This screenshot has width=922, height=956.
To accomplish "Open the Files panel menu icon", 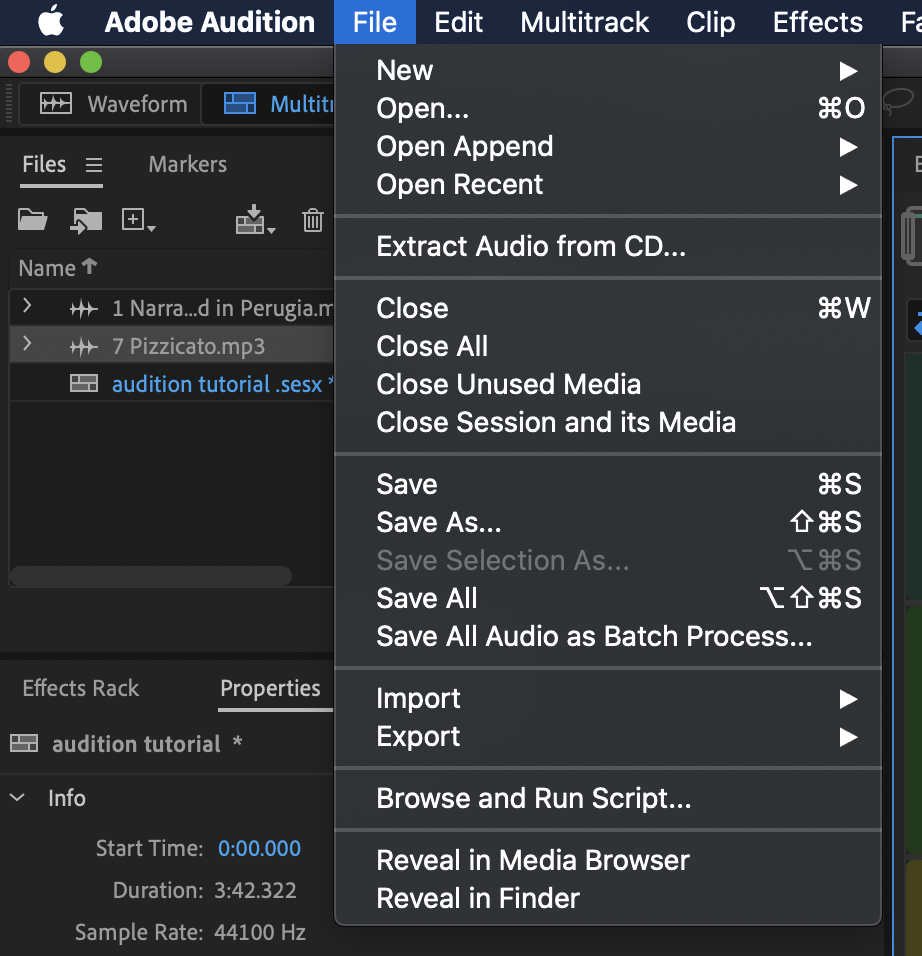I will 93,165.
